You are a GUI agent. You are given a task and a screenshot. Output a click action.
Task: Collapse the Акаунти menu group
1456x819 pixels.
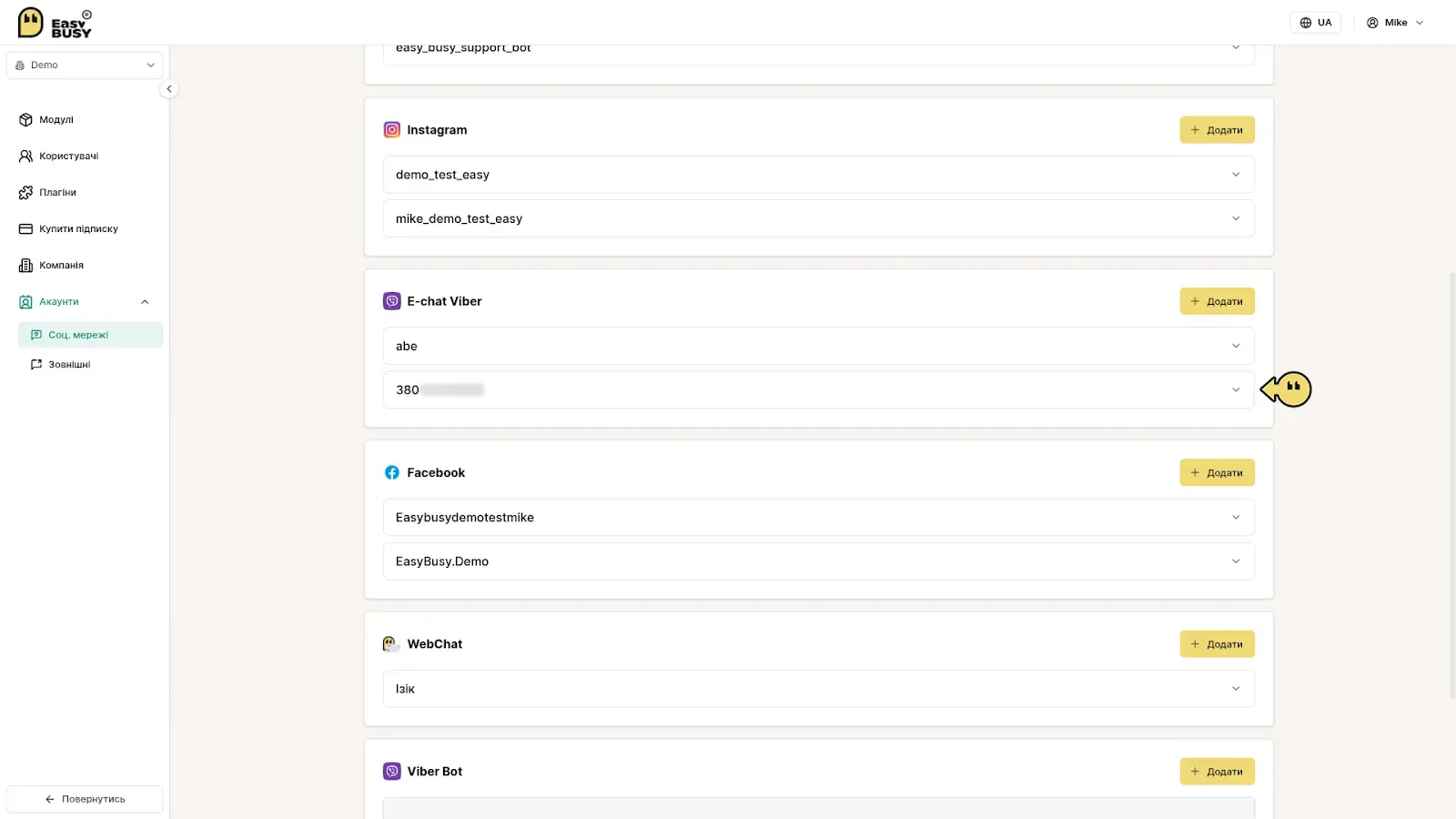(x=145, y=302)
